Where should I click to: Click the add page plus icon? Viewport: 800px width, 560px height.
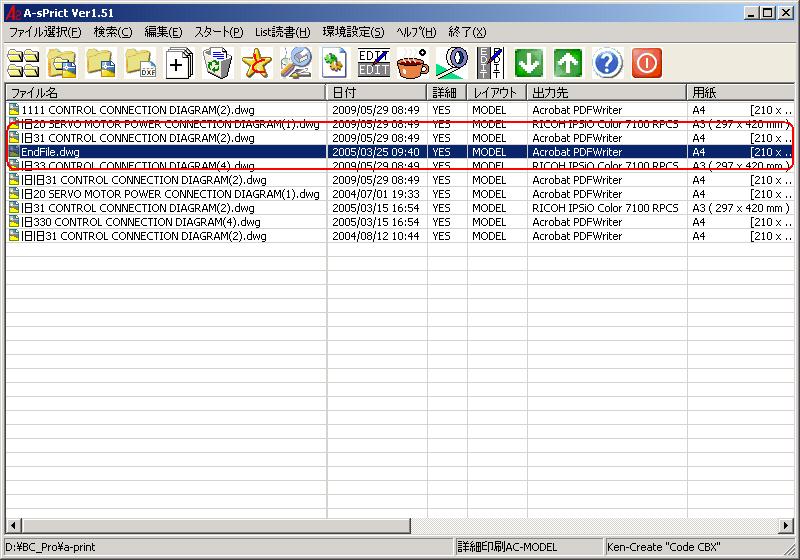pyautogui.click(x=179, y=63)
